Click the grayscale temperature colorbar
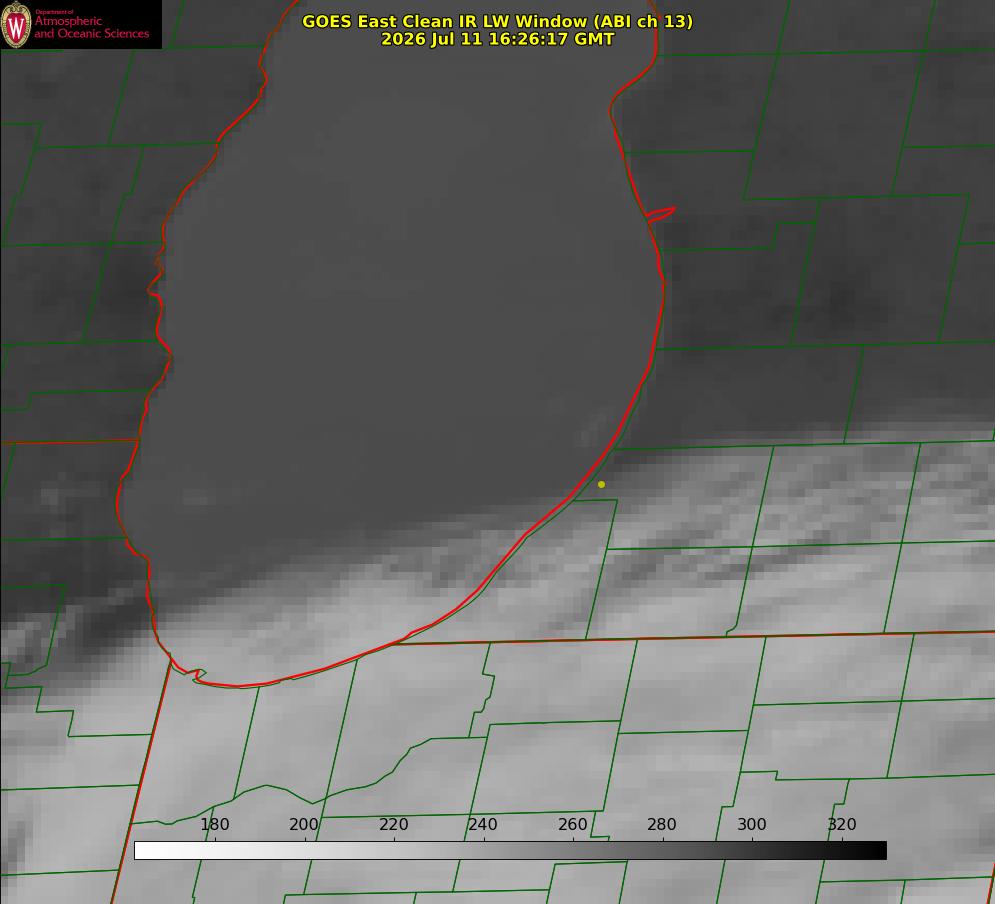Image resolution: width=995 pixels, height=904 pixels. (510, 850)
